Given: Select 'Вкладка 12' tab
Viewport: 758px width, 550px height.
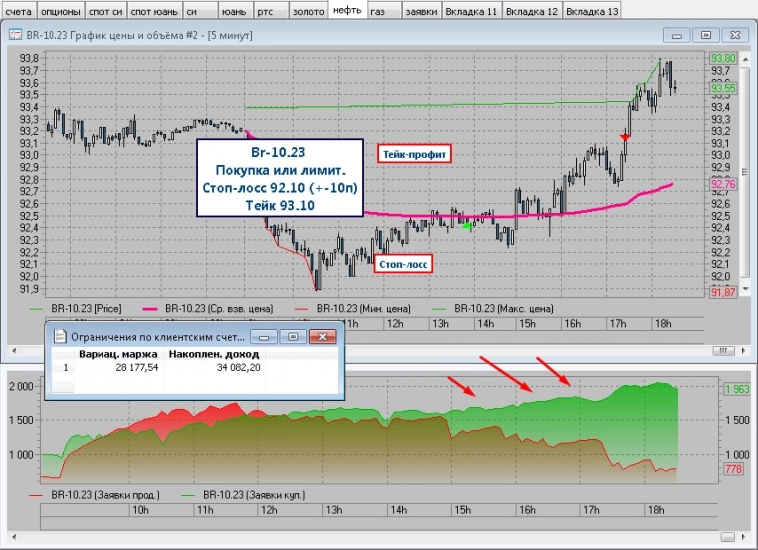Looking at the screenshot, I should [532, 11].
